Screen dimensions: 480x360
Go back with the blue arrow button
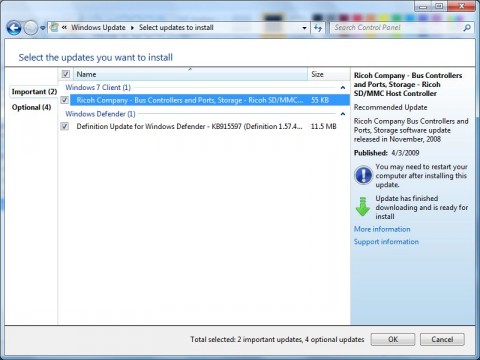(x=14, y=28)
